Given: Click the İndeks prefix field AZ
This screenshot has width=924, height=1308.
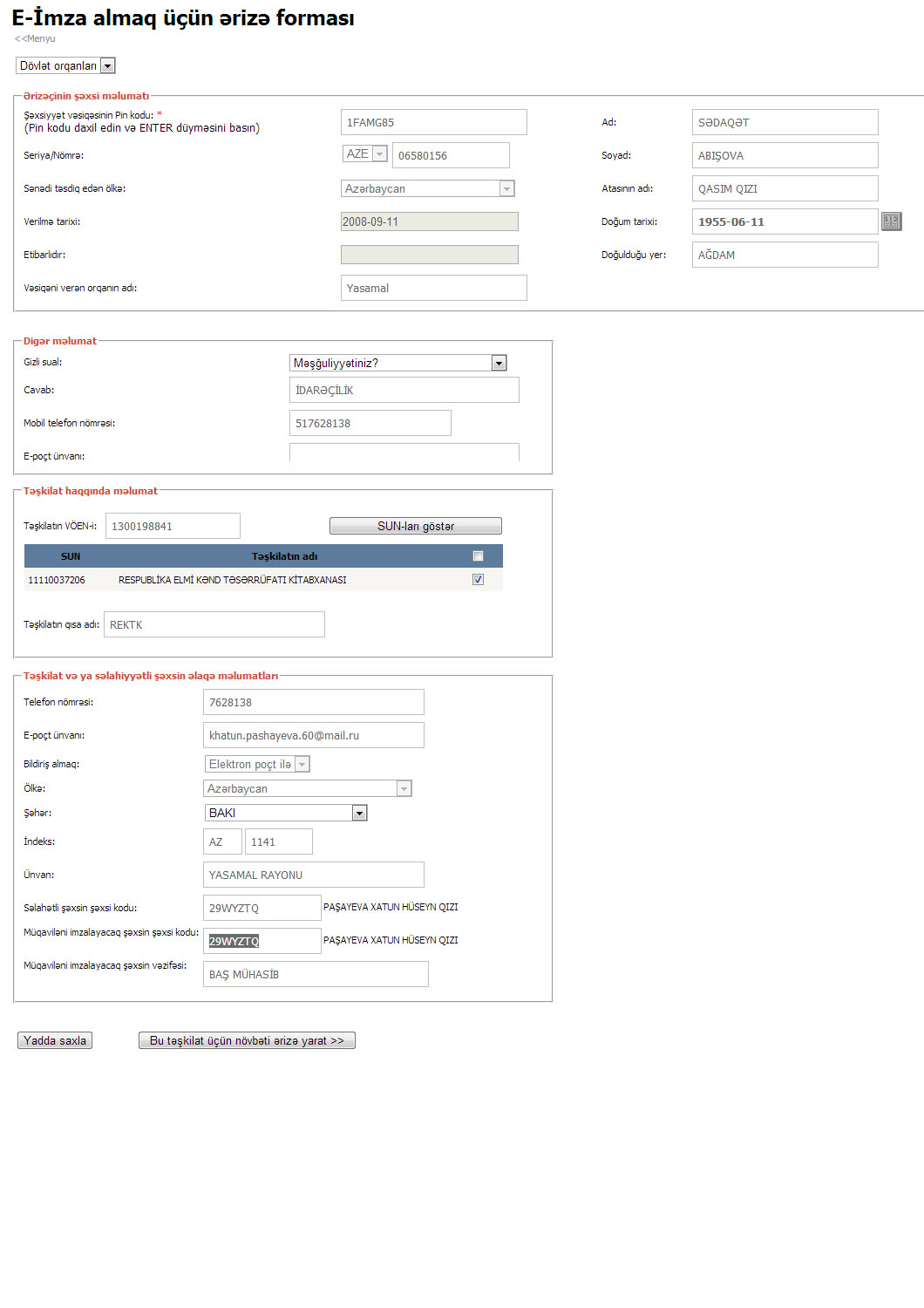Looking at the screenshot, I should 222,841.
